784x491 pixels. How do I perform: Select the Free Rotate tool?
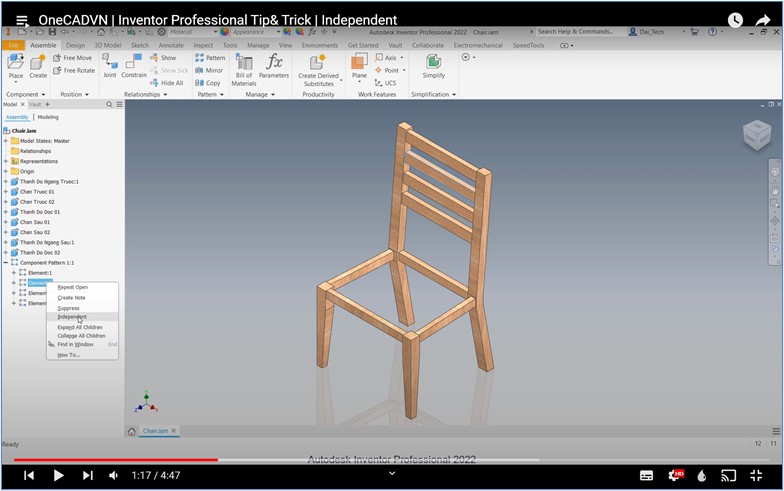(74, 70)
